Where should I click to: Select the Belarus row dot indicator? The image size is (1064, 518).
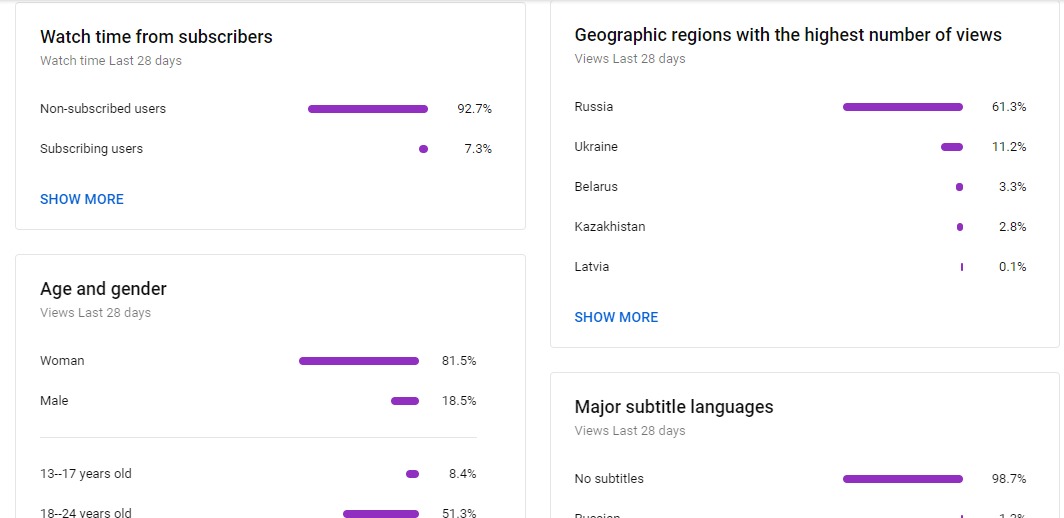(x=959, y=187)
